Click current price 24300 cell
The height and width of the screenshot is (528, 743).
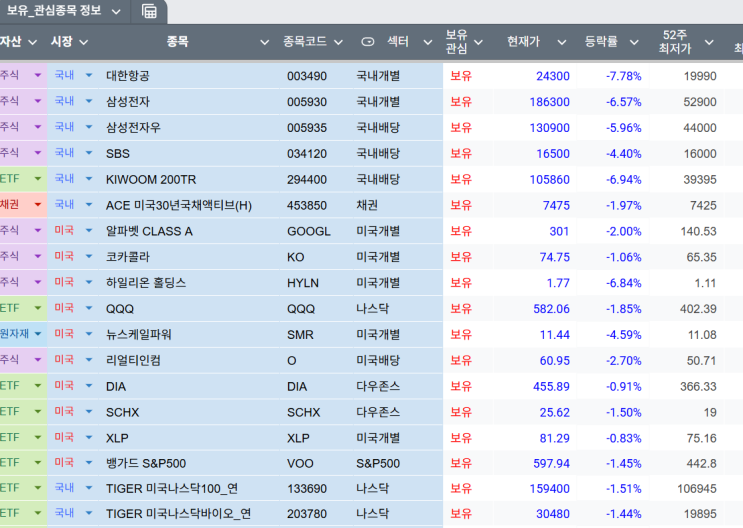pyautogui.click(x=535, y=76)
